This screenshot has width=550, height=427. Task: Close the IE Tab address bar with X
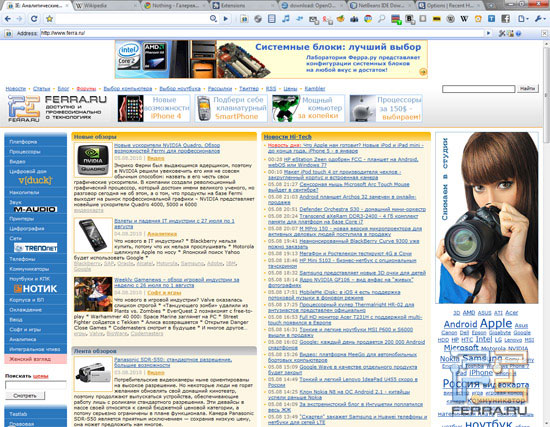(x=544, y=33)
